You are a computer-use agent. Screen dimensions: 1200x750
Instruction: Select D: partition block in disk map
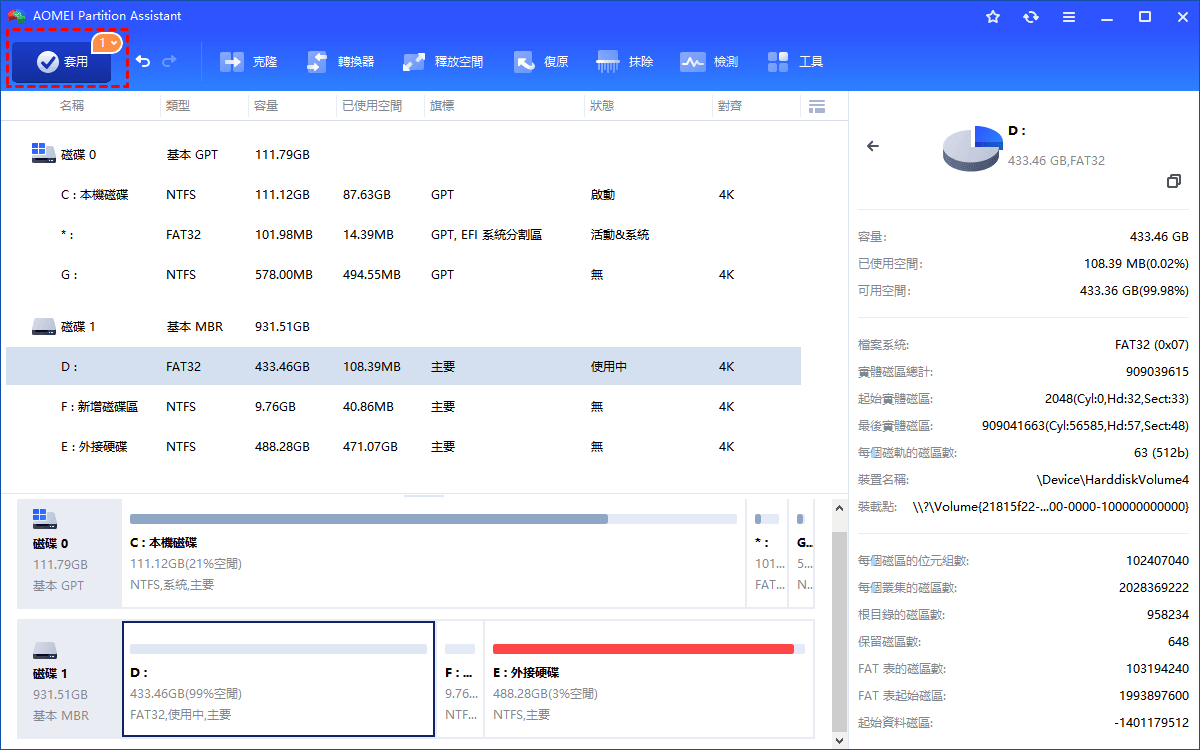278,679
